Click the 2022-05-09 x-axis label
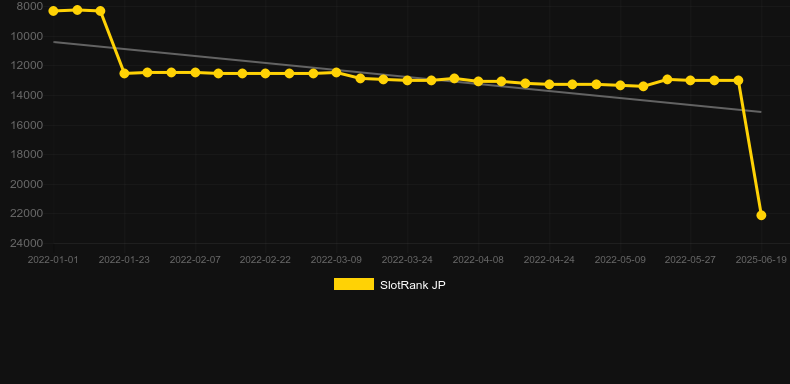The image size is (790, 384). pos(620,260)
